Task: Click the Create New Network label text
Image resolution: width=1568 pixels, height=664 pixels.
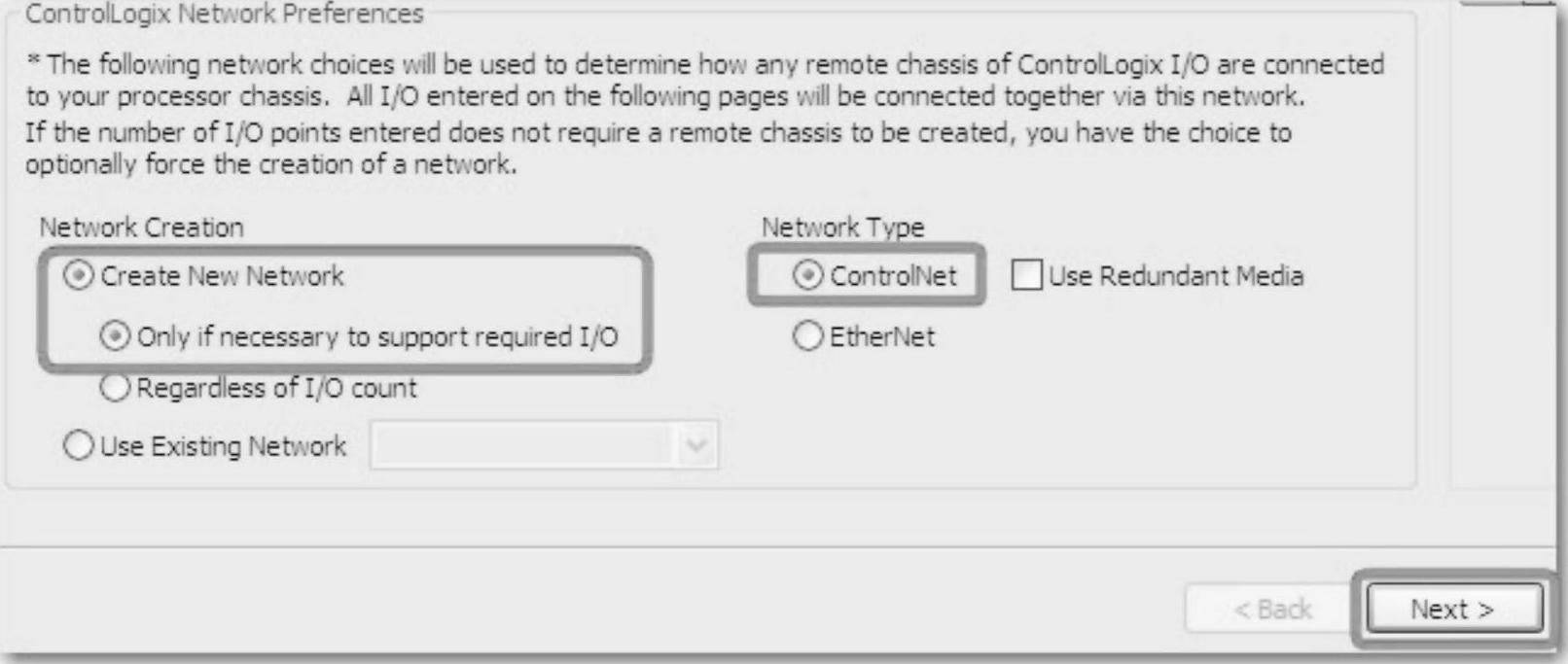Action: click(x=222, y=276)
